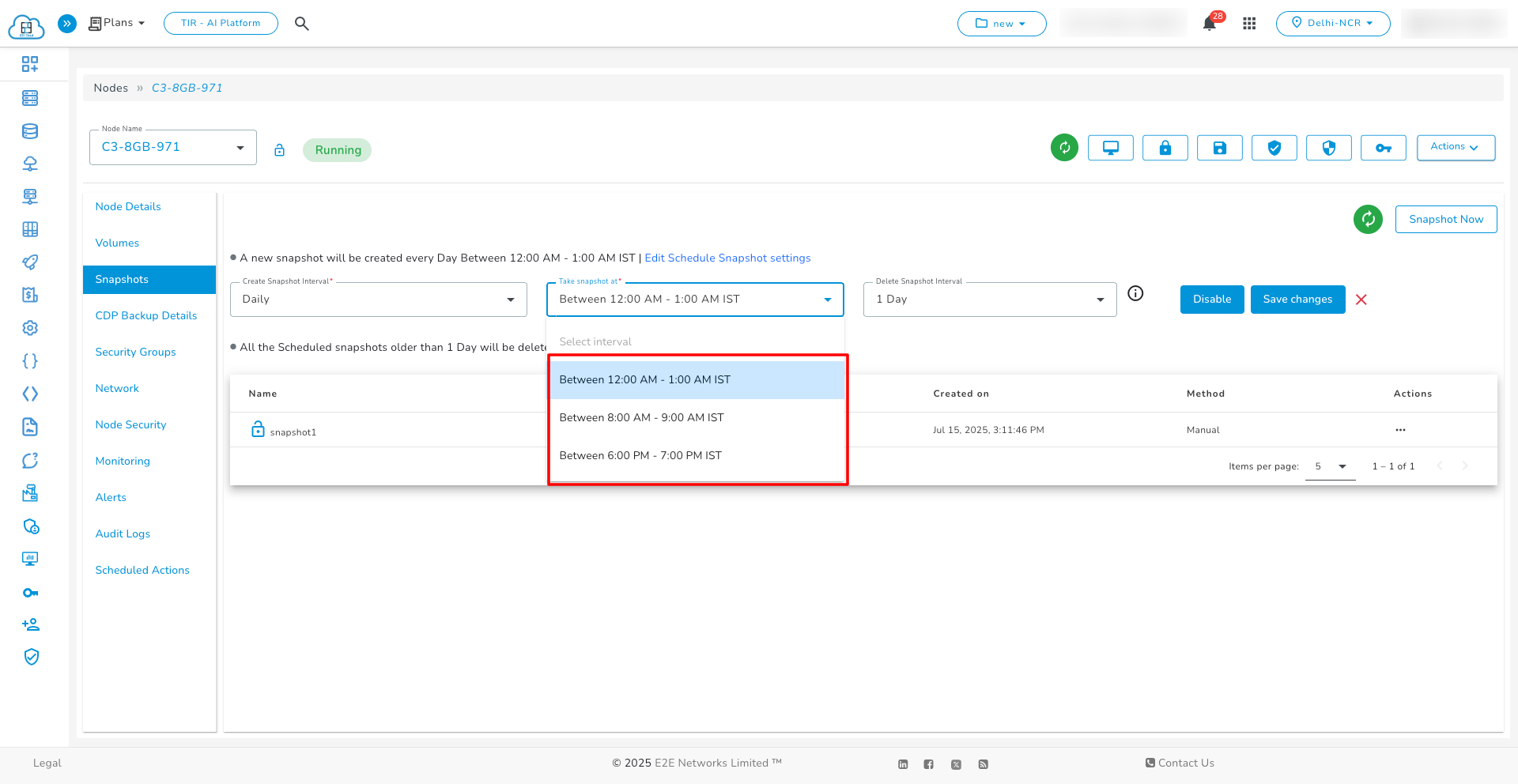The height and width of the screenshot is (784, 1518).
Task: Click the settings gear icon in the sidebar
Action: 30,327
